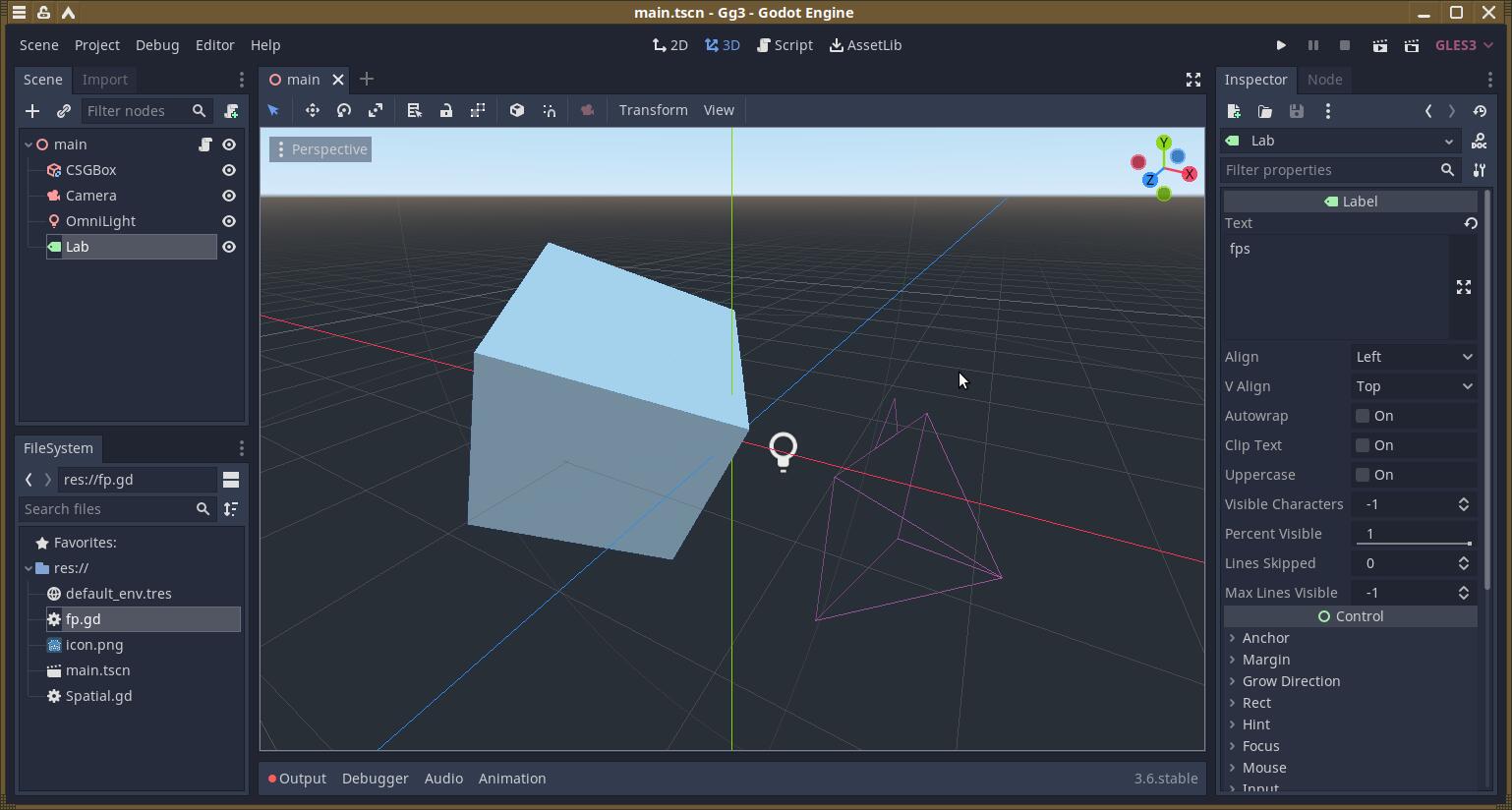The height and width of the screenshot is (810, 1512).
Task: Open the AssetLib workspace
Action: coord(866,45)
